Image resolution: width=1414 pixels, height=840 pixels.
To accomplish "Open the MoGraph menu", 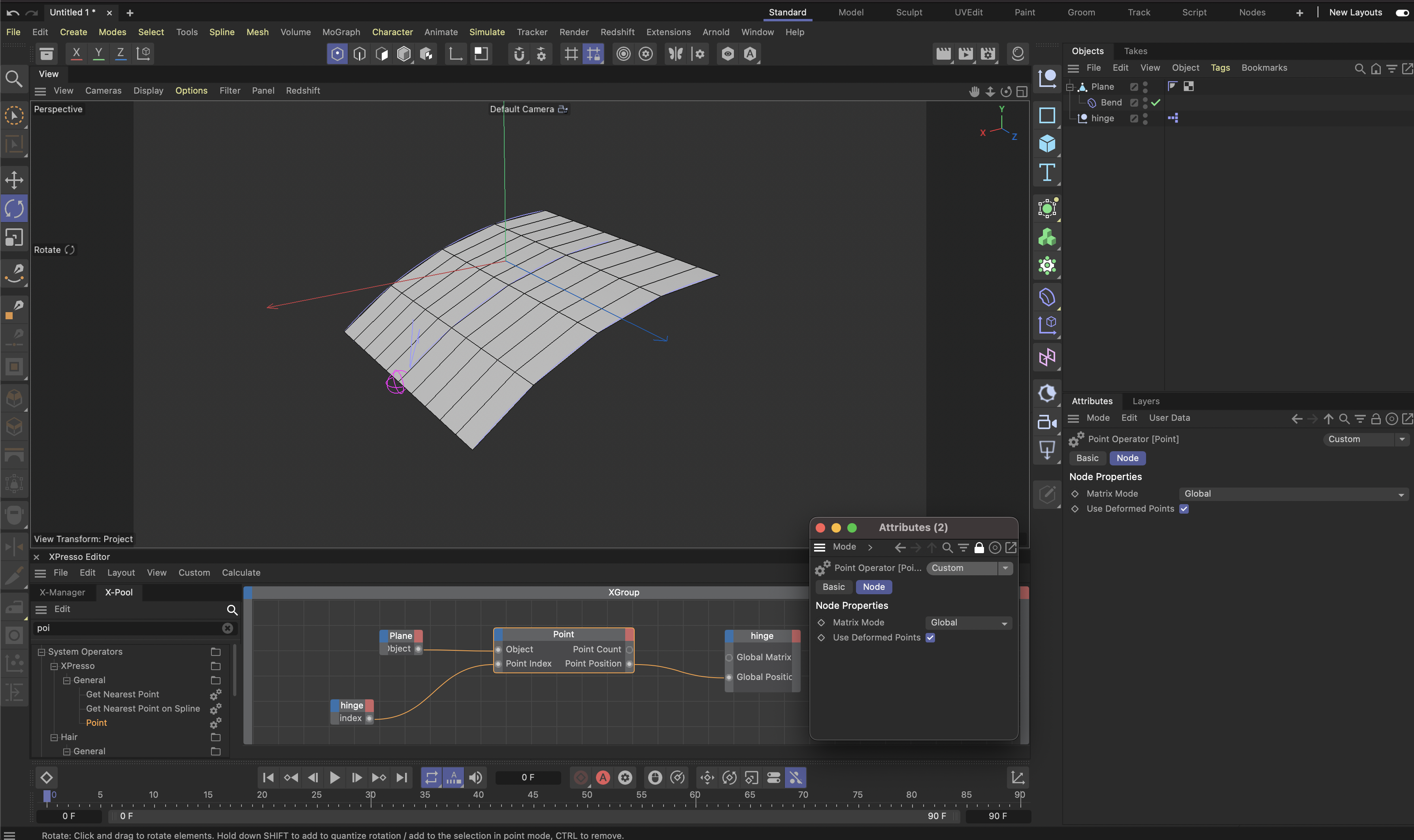I will pyautogui.click(x=341, y=32).
